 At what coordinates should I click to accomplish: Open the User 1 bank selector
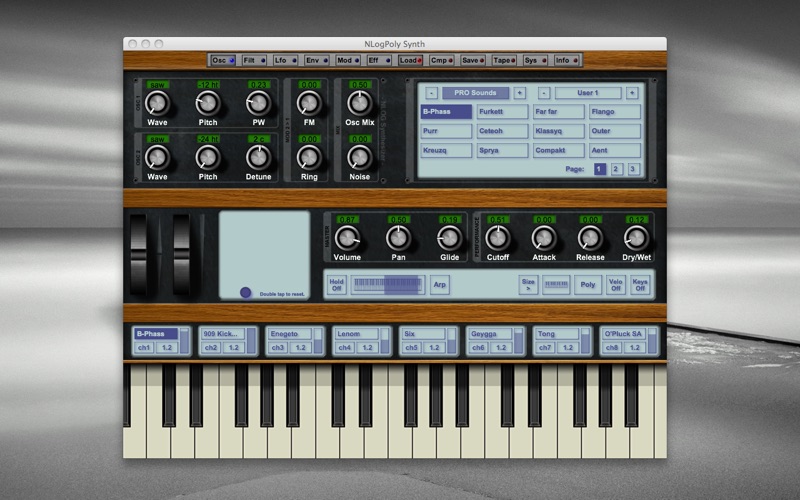coord(587,93)
